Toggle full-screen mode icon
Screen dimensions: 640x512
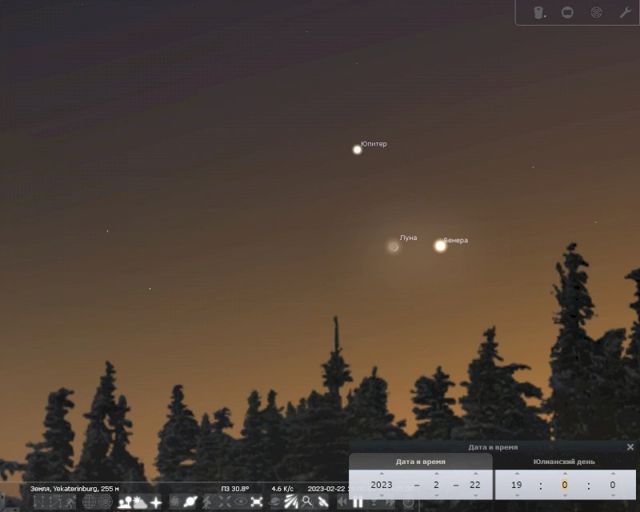256,502
